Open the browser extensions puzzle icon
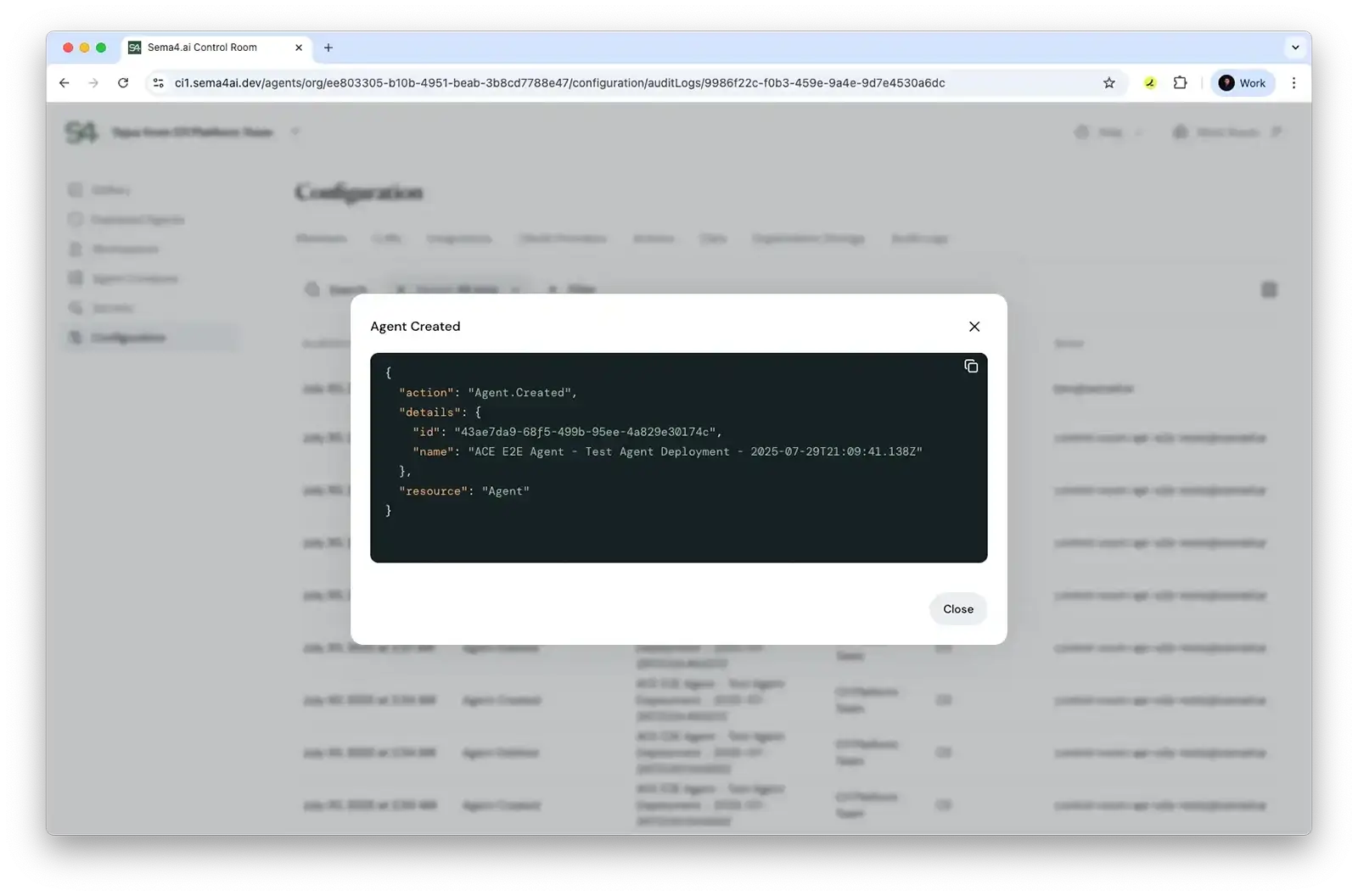The width and height of the screenshot is (1358, 896). [1180, 82]
